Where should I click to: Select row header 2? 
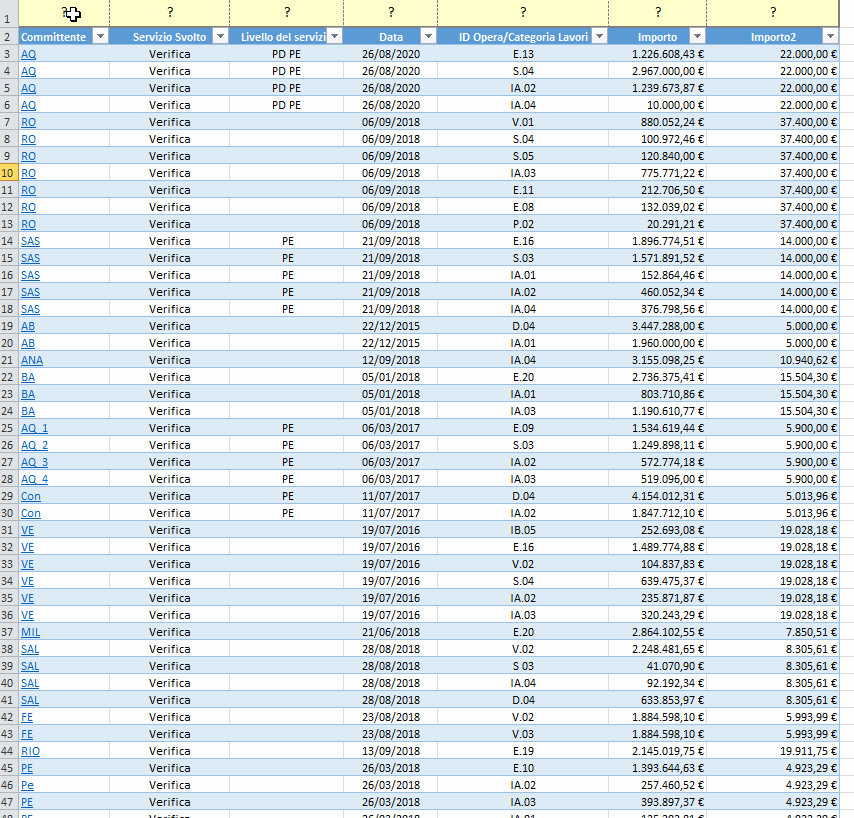(9, 36)
